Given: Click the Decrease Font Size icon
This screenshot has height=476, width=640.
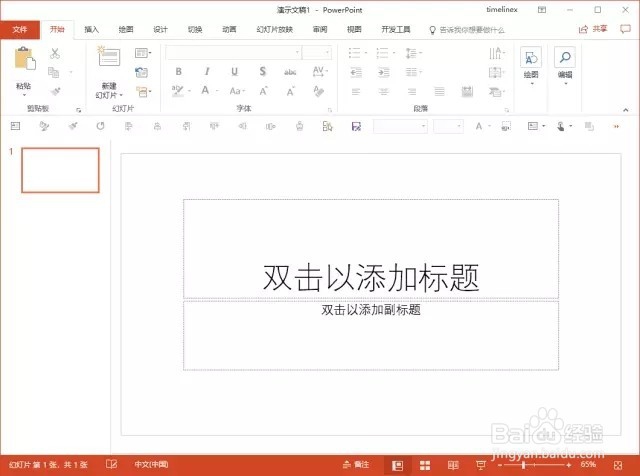Looking at the screenshot, I should pos(291,91).
